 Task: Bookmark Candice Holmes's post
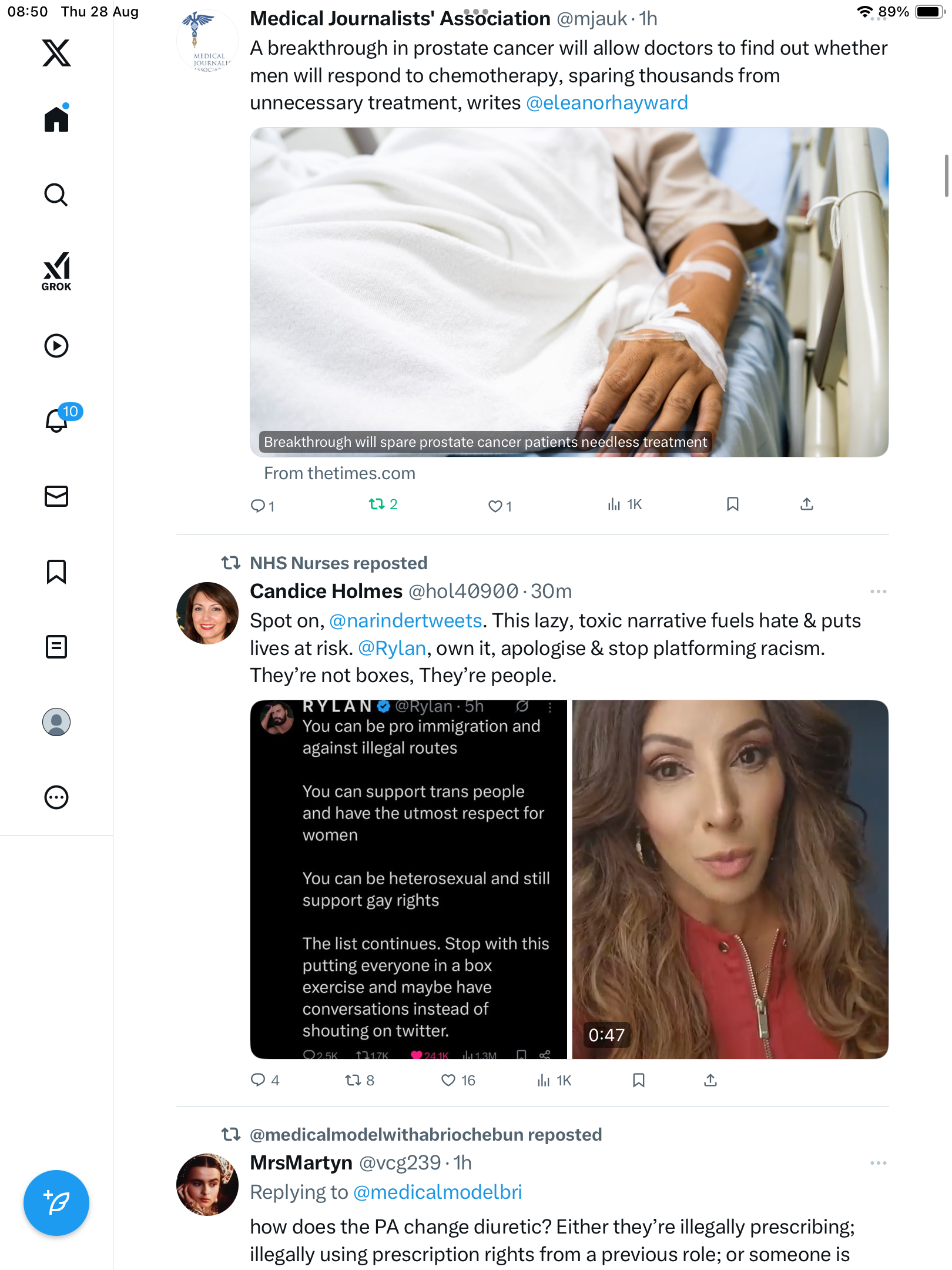(639, 1080)
